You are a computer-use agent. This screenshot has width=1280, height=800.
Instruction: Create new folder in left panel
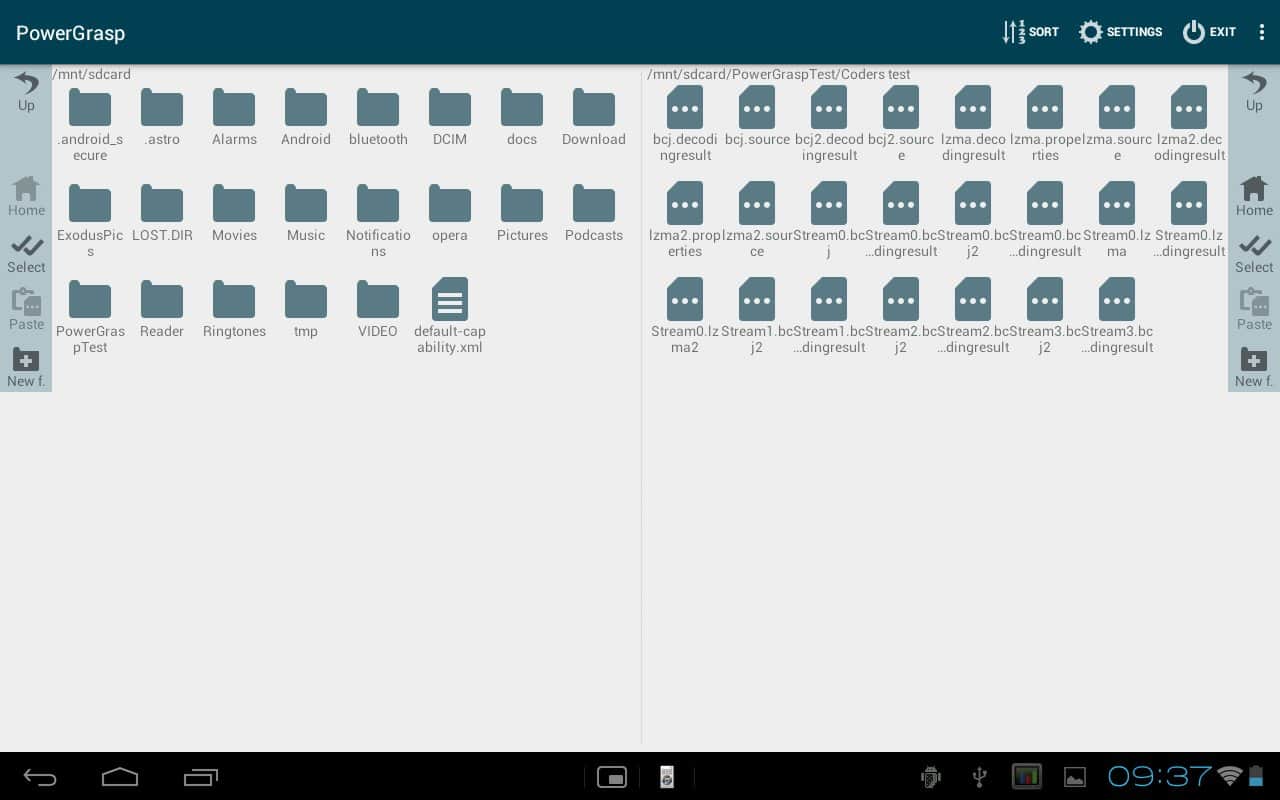click(26, 367)
